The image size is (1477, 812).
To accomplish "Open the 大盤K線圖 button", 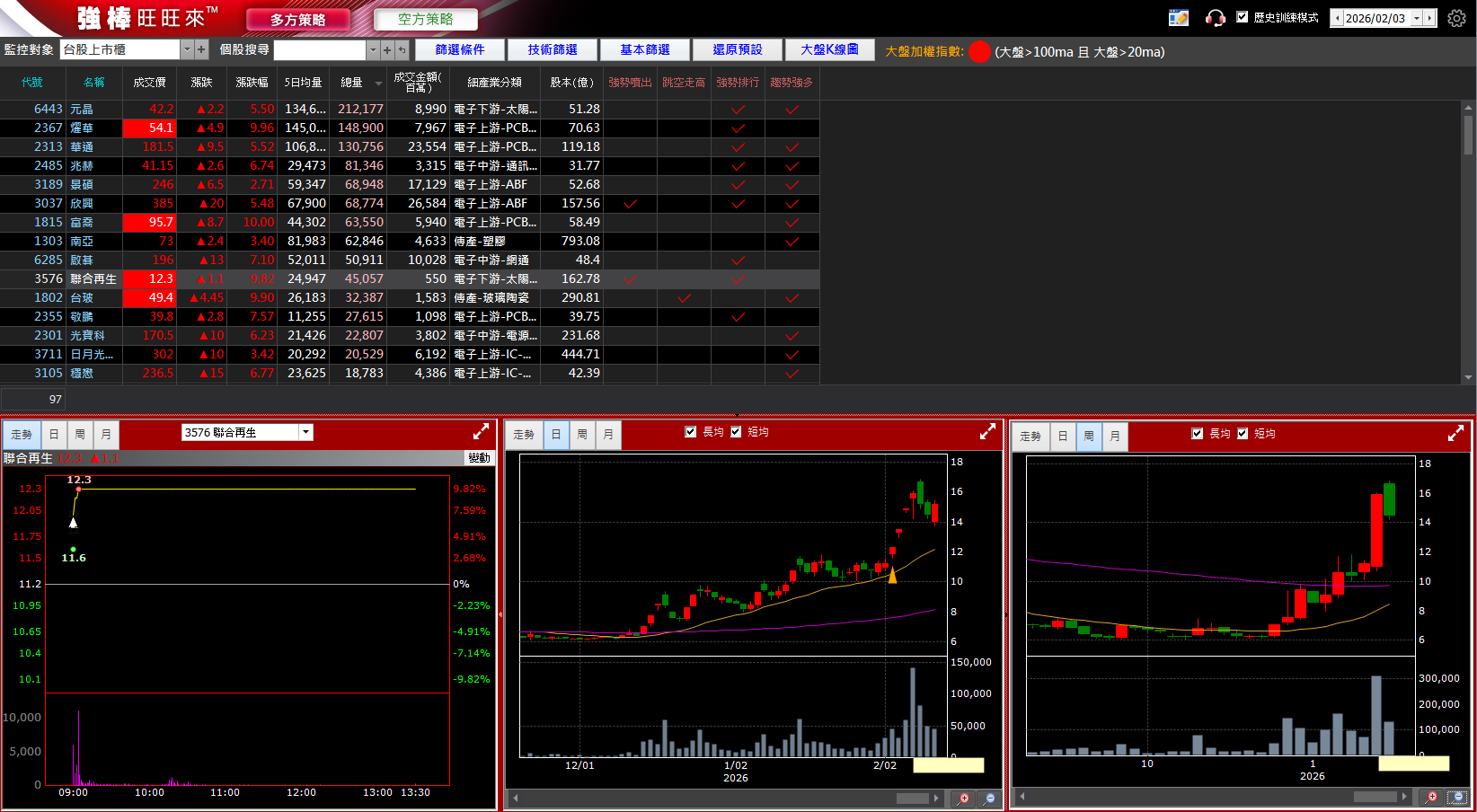I will (x=828, y=50).
